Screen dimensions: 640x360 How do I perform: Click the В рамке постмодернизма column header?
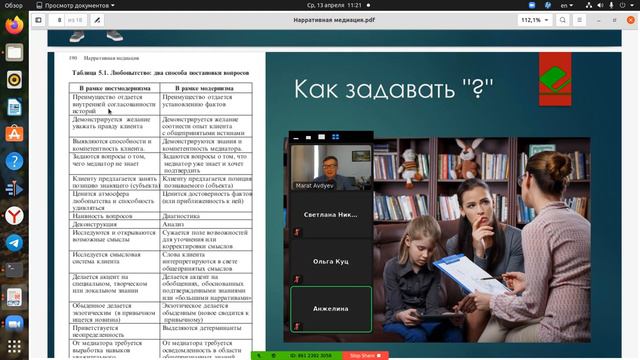pos(115,88)
